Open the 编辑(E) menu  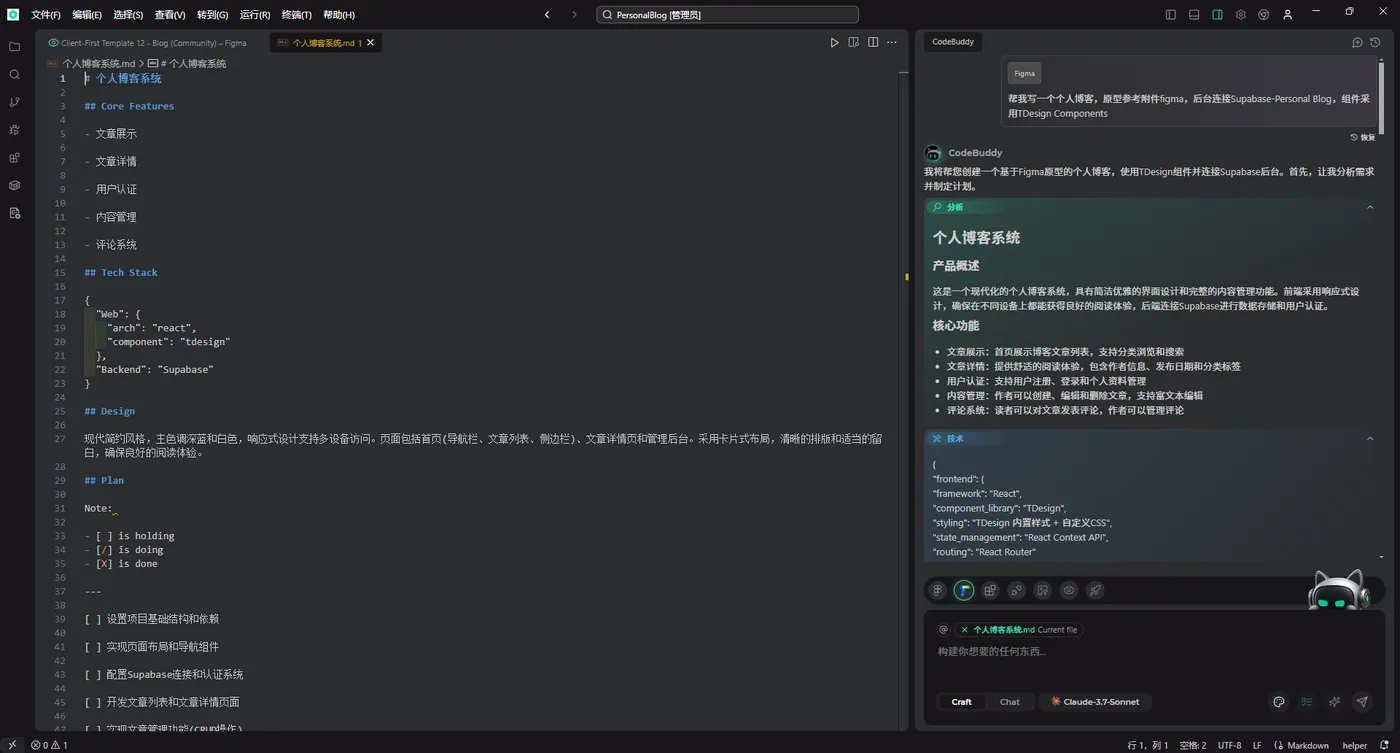(87, 15)
